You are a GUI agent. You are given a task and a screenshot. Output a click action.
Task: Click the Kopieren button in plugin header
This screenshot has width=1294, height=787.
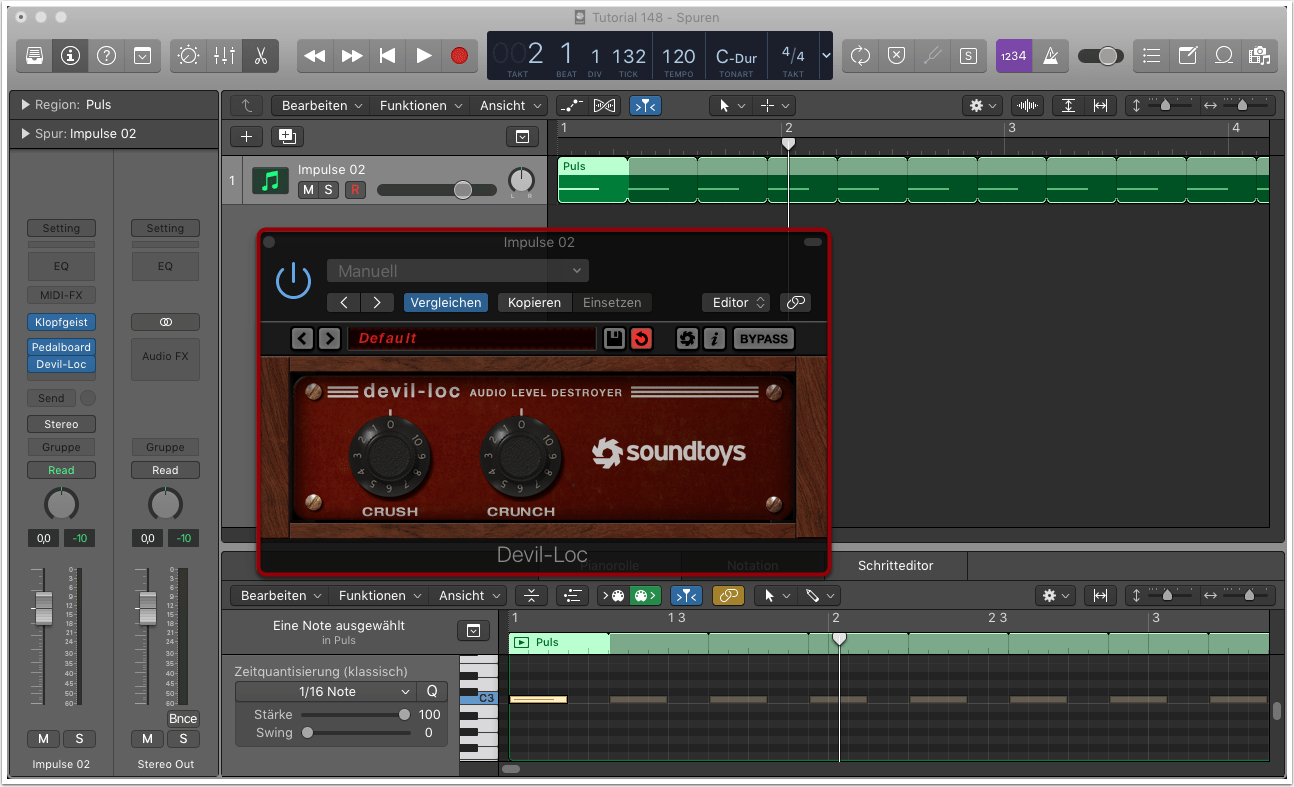coord(534,303)
